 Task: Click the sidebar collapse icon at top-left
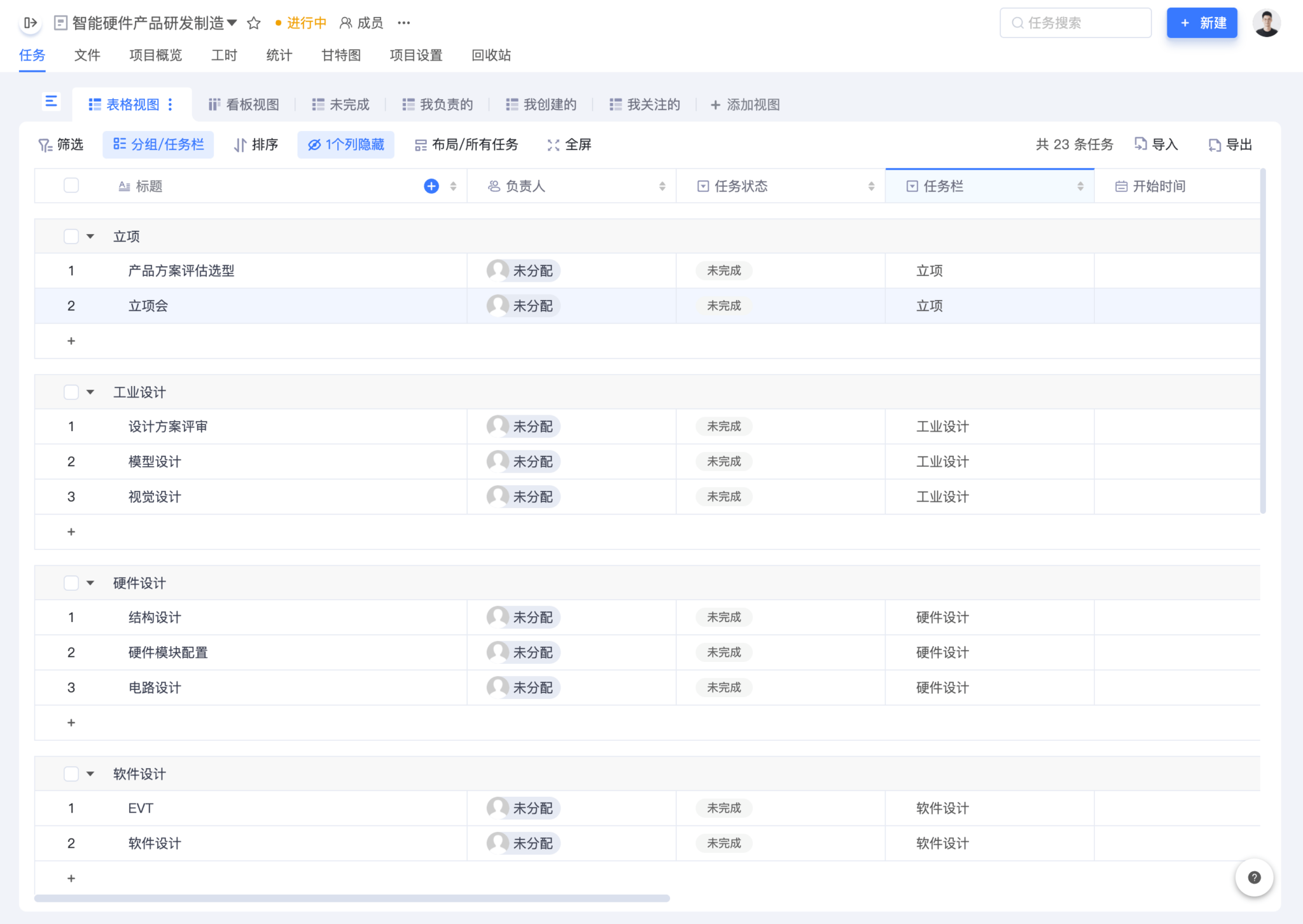click(x=30, y=23)
